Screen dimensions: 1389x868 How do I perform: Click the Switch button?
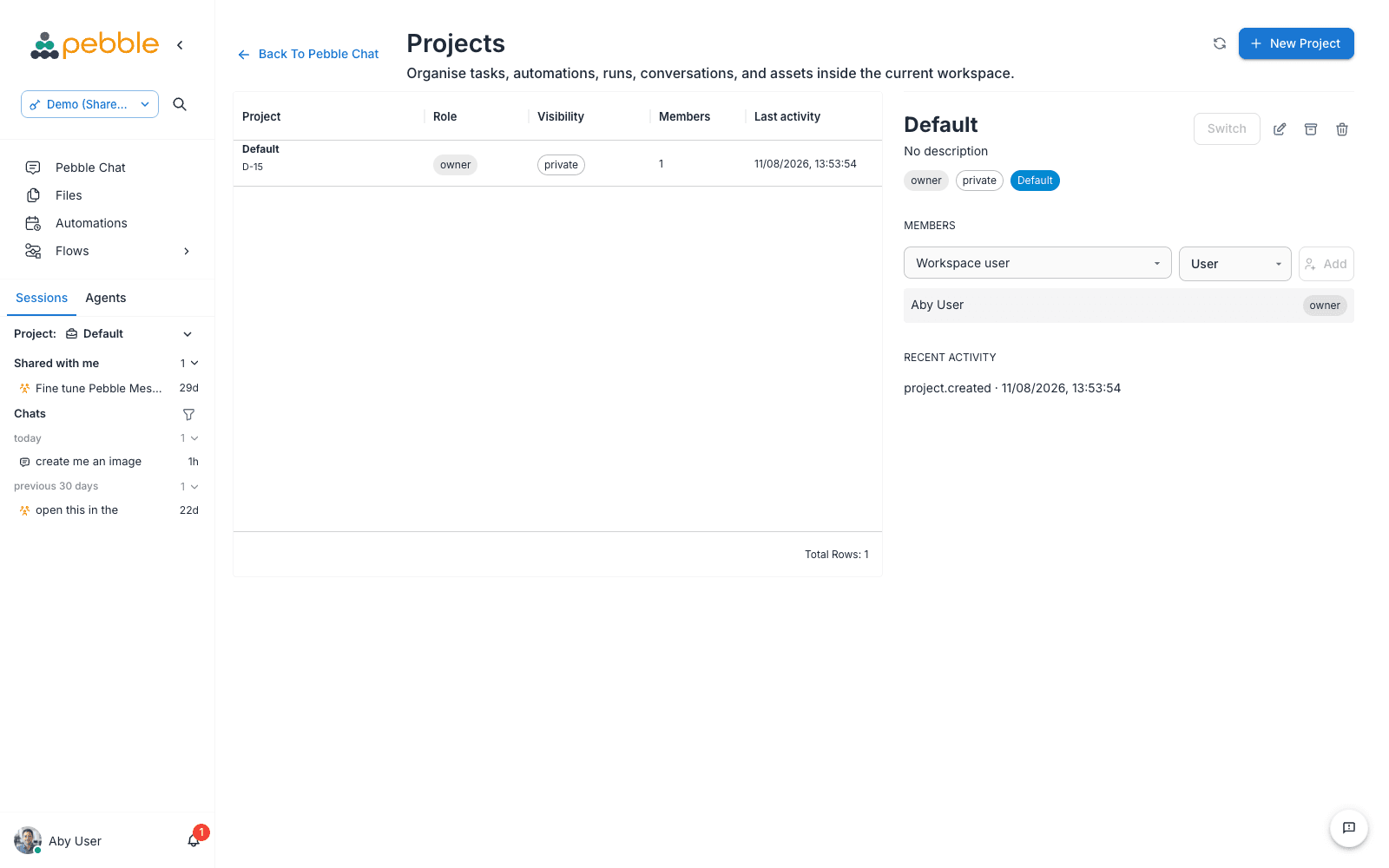[x=1227, y=128]
